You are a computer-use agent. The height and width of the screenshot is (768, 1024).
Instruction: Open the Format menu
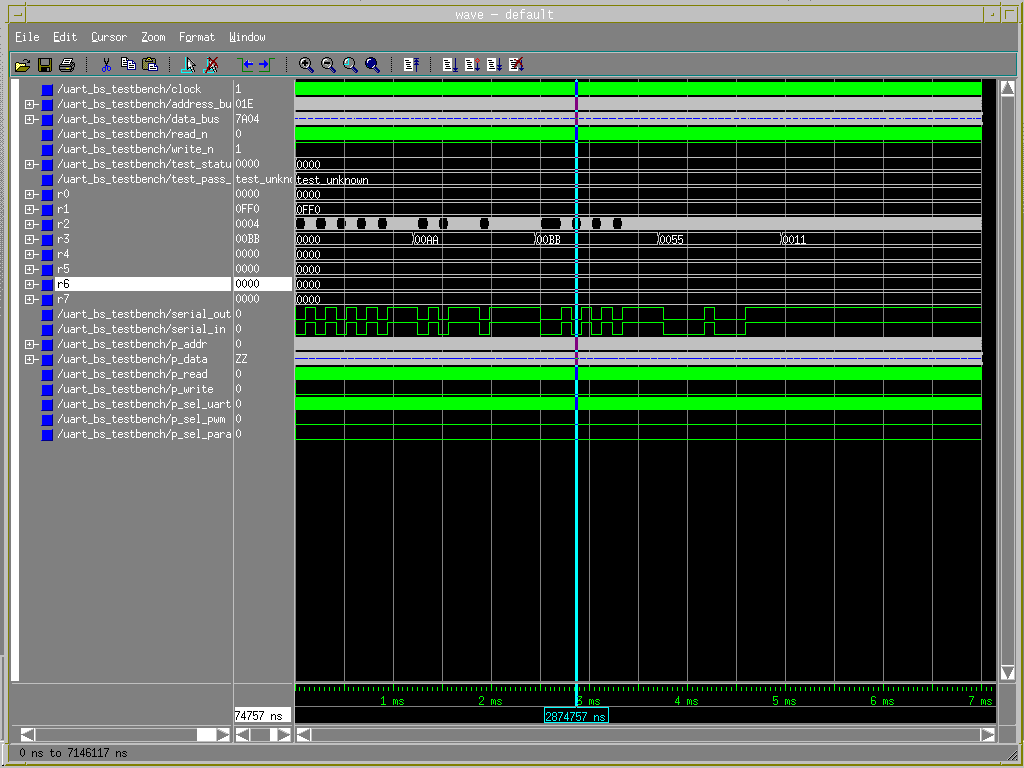(197, 37)
